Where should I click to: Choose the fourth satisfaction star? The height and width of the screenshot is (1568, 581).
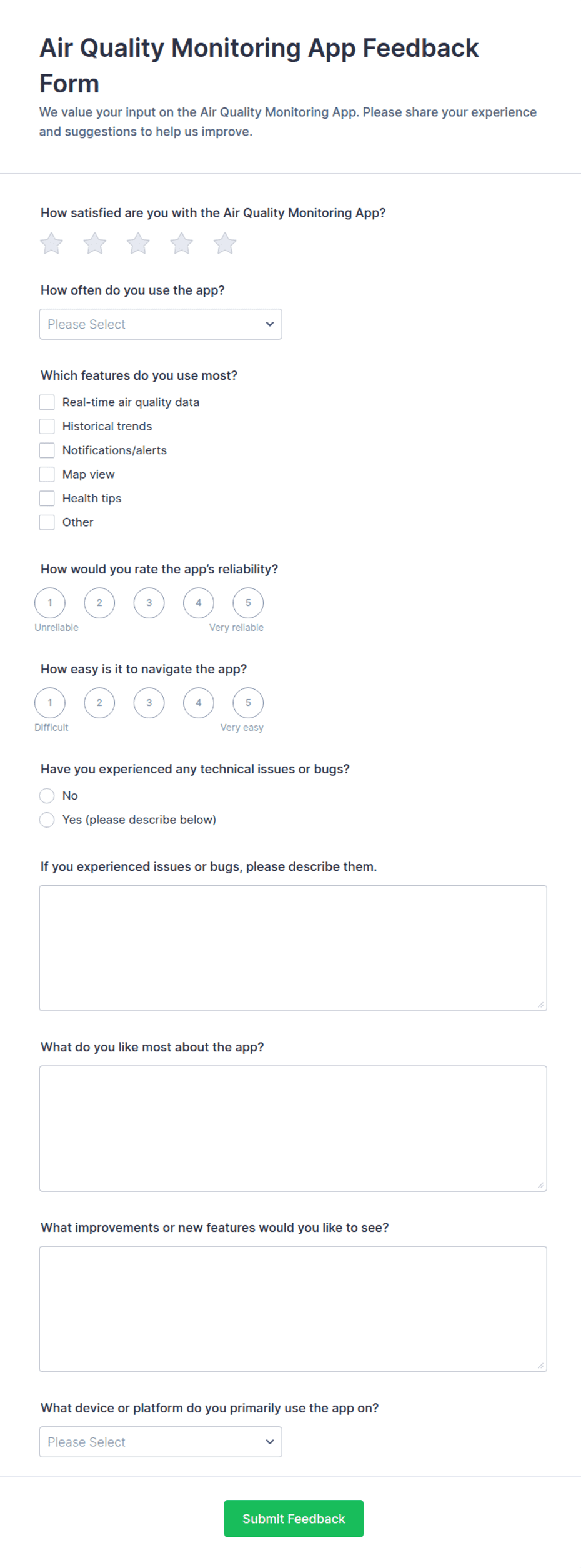(181, 244)
